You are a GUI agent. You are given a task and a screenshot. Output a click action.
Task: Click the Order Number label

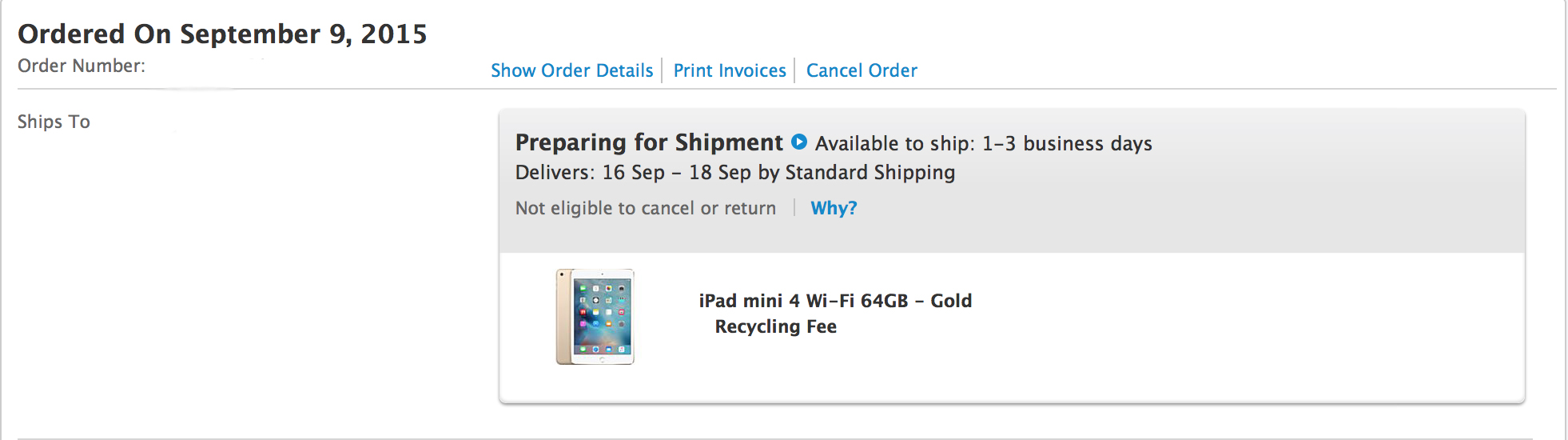point(82,66)
